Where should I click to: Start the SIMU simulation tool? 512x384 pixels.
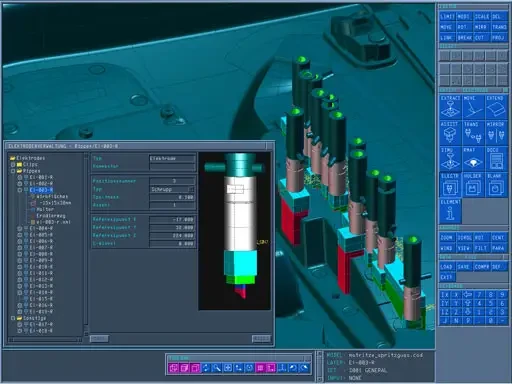450,159
